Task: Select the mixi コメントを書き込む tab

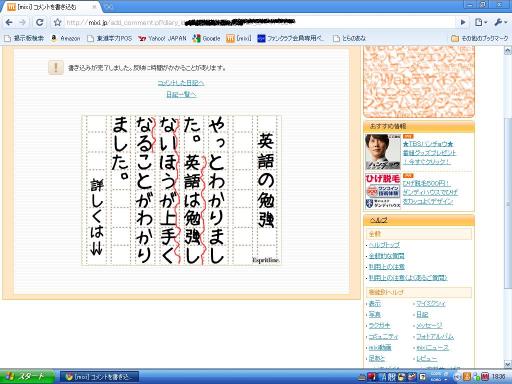Action: (x=52, y=7)
